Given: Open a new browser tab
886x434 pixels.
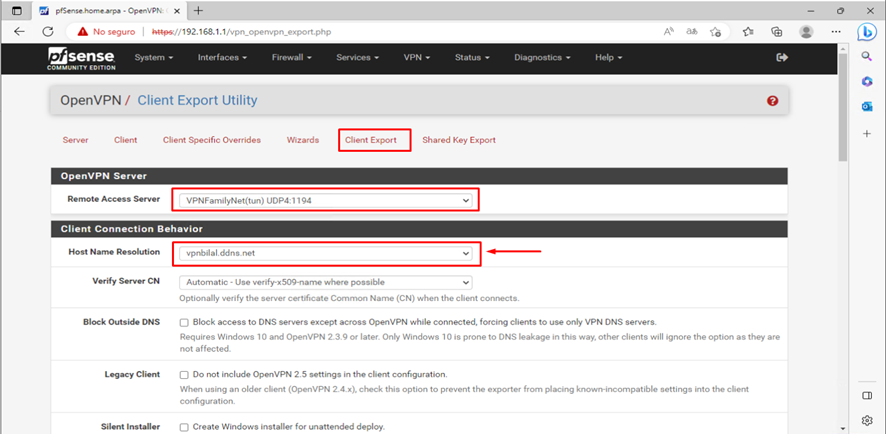Looking at the screenshot, I should tap(198, 11).
